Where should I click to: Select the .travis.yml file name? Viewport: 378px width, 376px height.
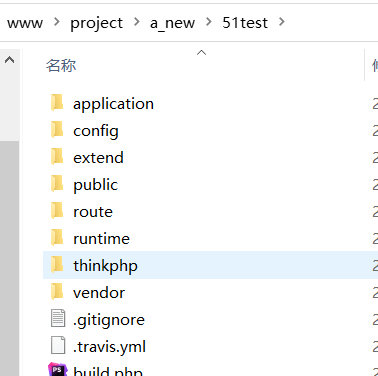pyautogui.click(x=109, y=347)
